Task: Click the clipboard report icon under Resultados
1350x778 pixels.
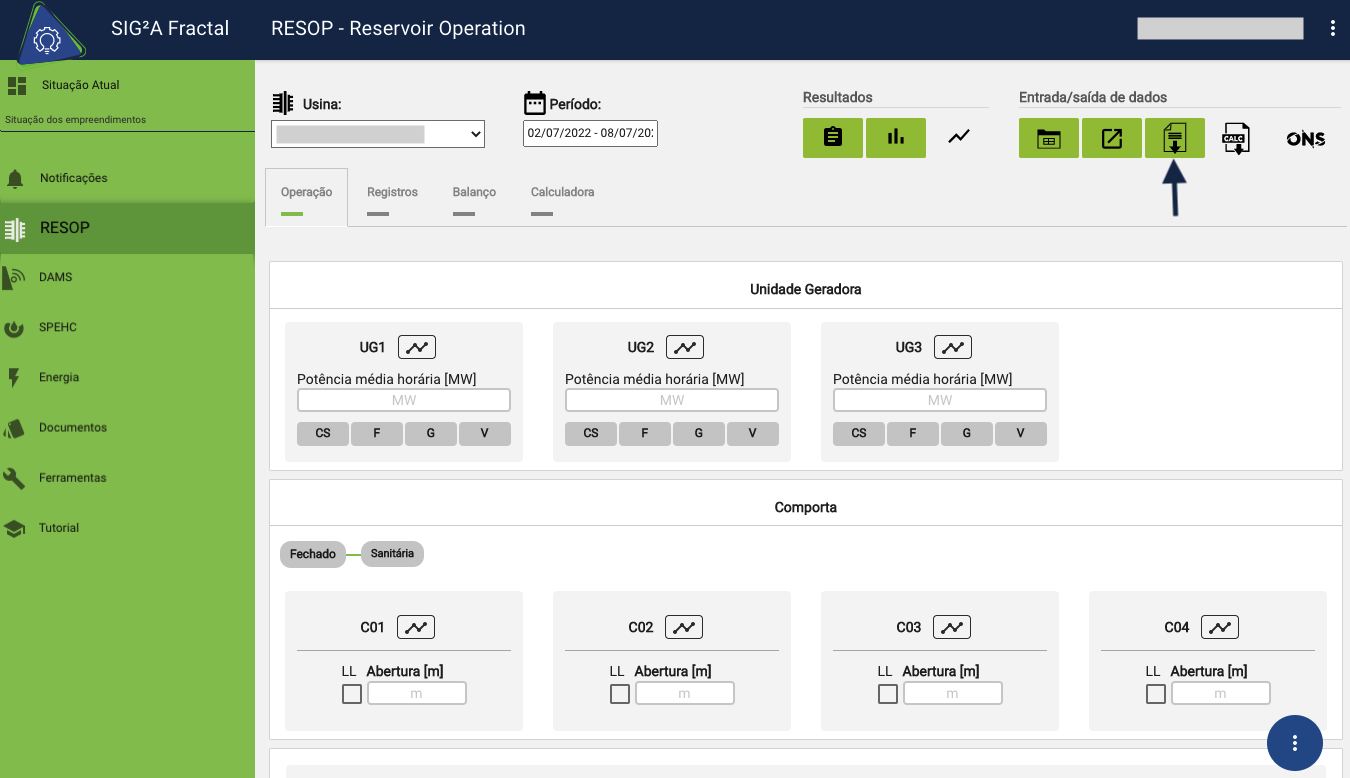Action: pos(832,138)
